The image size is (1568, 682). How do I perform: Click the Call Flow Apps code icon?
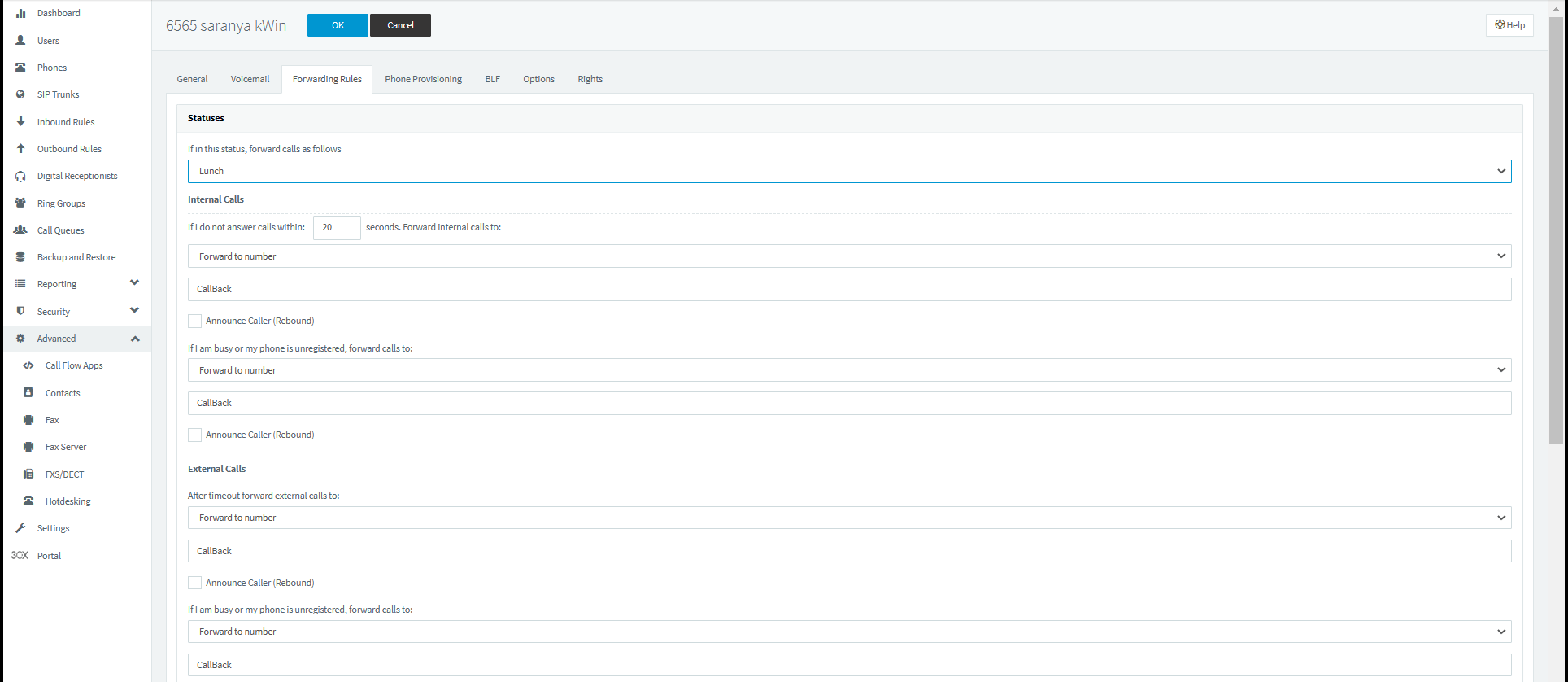(x=28, y=365)
